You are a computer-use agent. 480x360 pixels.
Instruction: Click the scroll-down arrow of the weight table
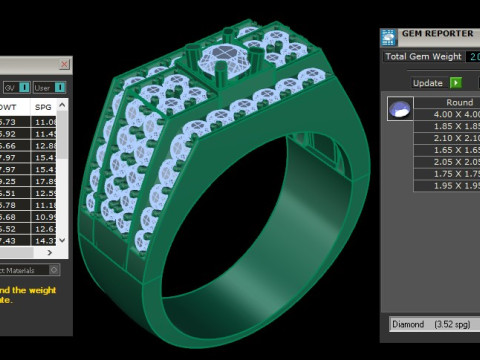pyautogui.click(x=62, y=240)
